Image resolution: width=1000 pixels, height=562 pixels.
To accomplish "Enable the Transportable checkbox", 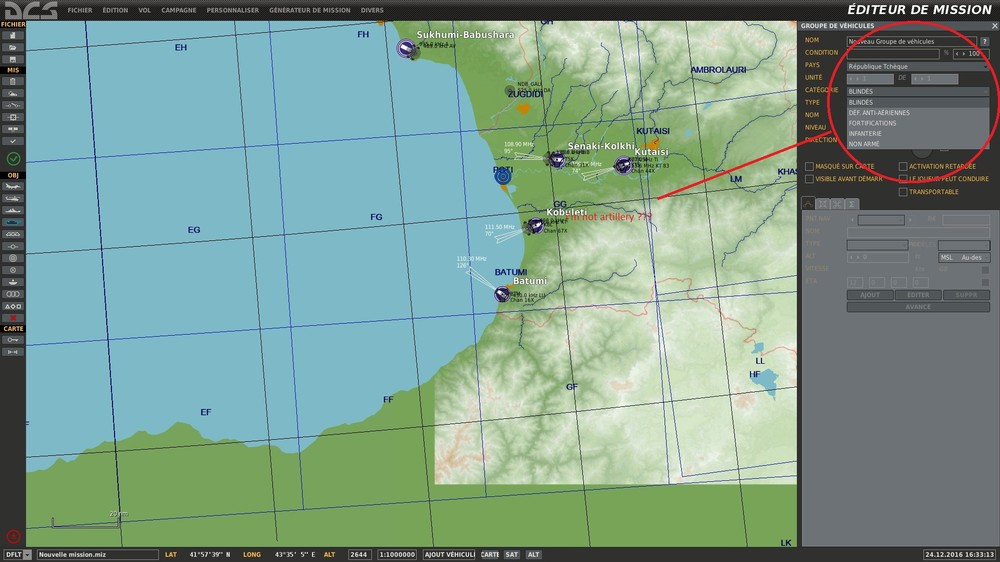I will (x=903, y=192).
